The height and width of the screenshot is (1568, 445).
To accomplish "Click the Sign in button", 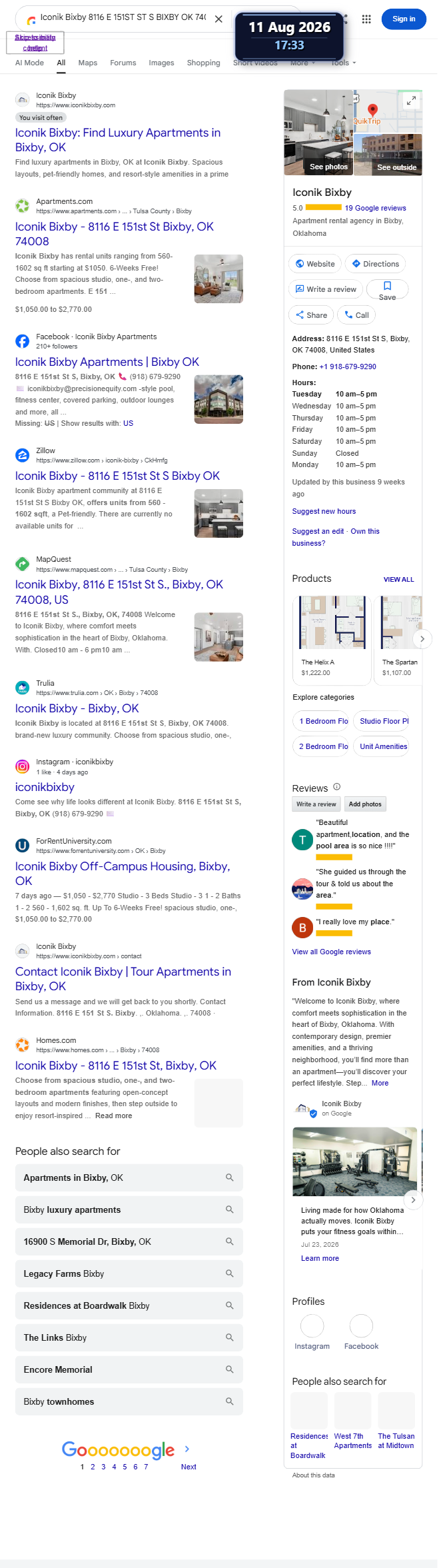I will (404, 19).
